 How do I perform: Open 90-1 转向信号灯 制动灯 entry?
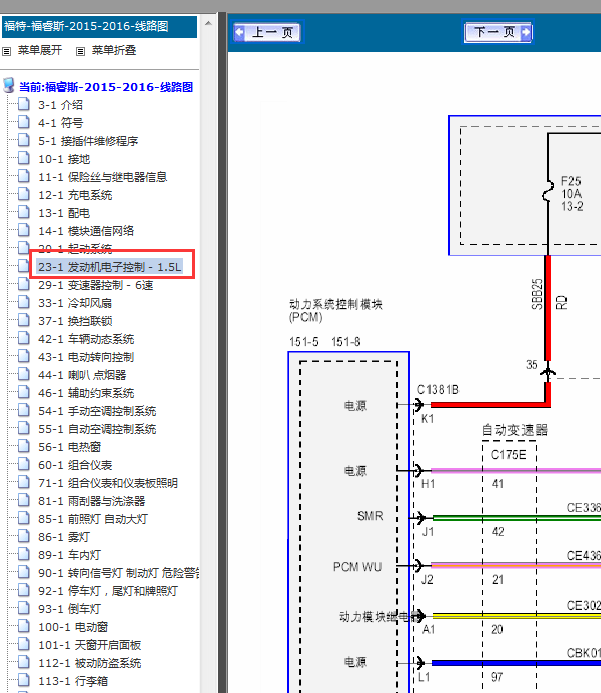pos(118,573)
